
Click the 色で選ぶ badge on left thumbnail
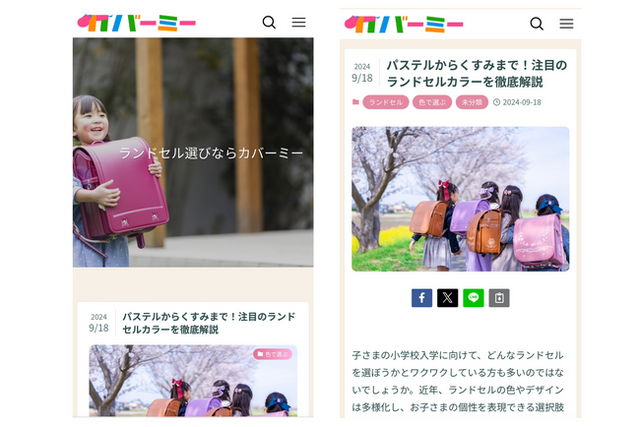272,354
